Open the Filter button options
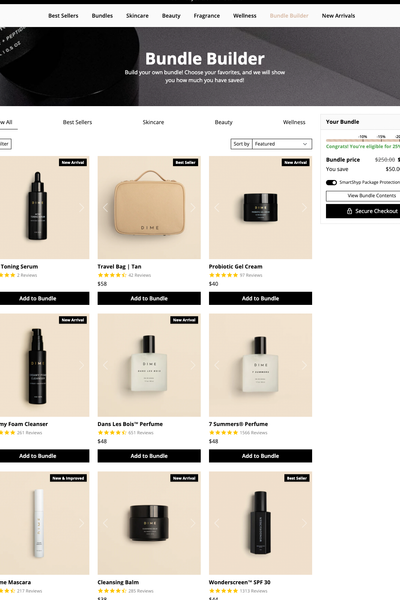This screenshot has height=600, width=400. coord(5,144)
